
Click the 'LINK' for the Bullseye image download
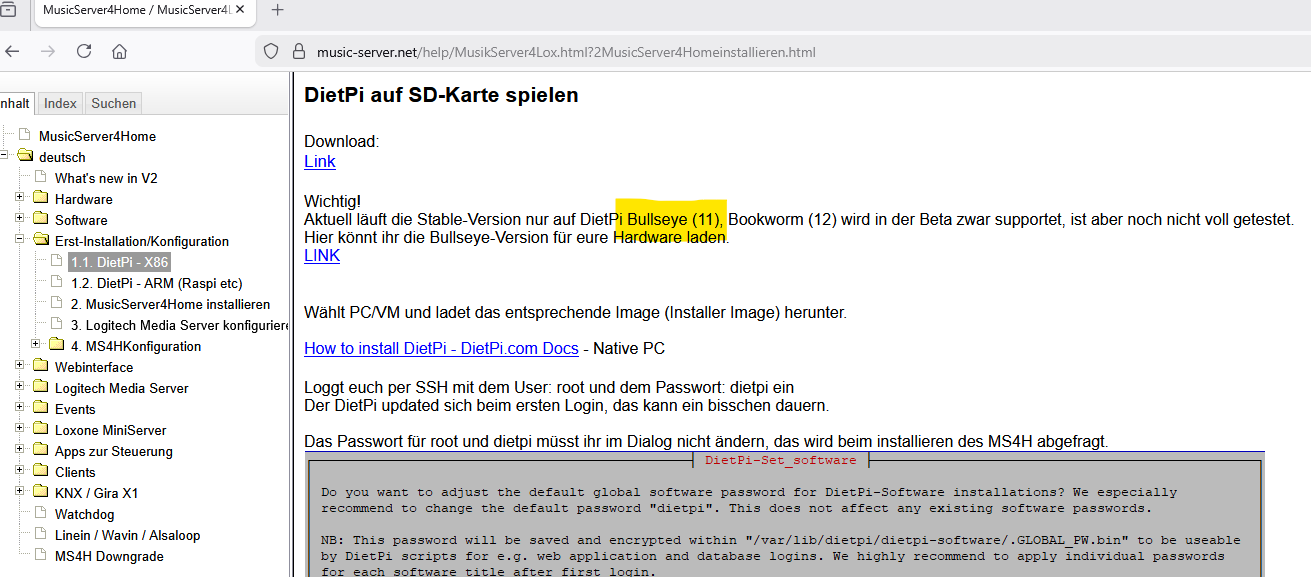pyautogui.click(x=321, y=255)
